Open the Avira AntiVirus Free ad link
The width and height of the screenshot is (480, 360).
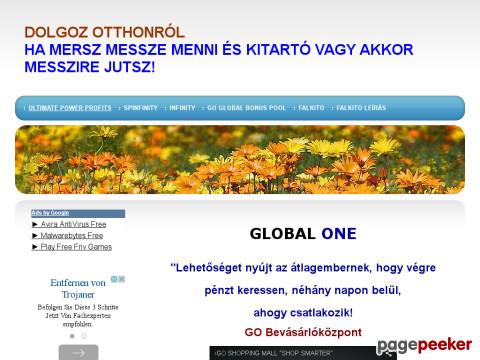pos(73,224)
